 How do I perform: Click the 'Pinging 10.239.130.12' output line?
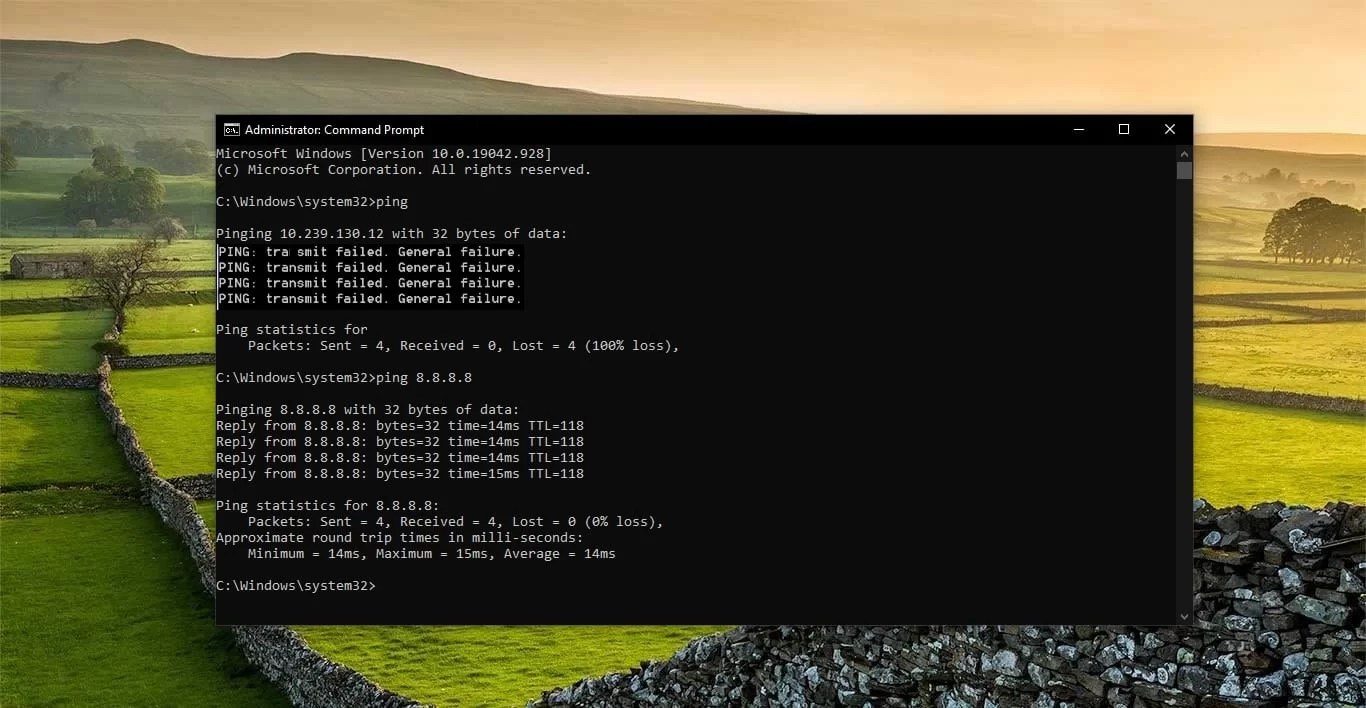click(390, 233)
